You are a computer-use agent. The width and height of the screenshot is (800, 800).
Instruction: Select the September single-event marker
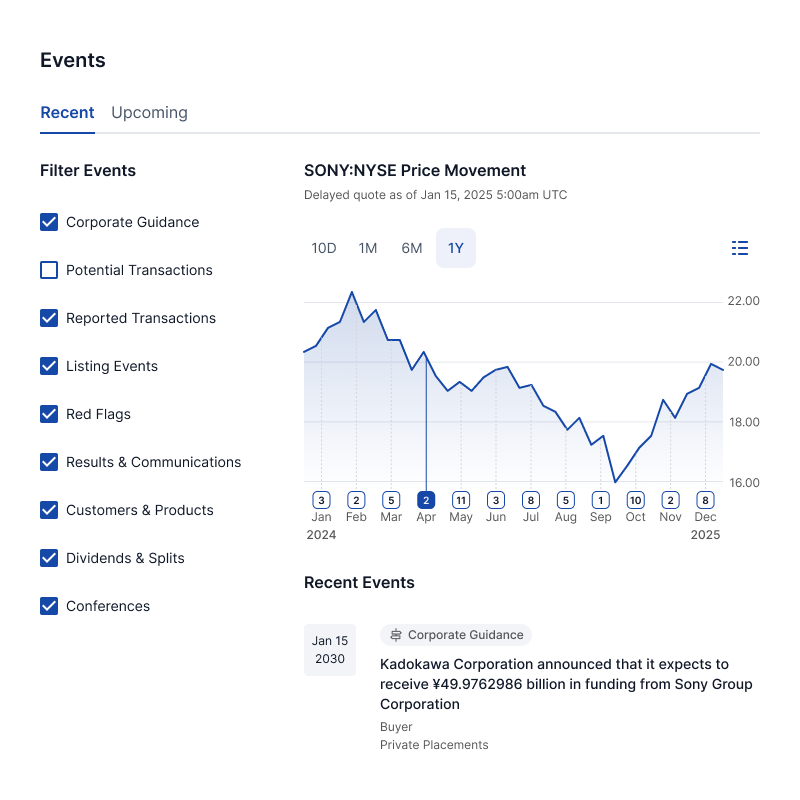pyautogui.click(x=600, y=500)
